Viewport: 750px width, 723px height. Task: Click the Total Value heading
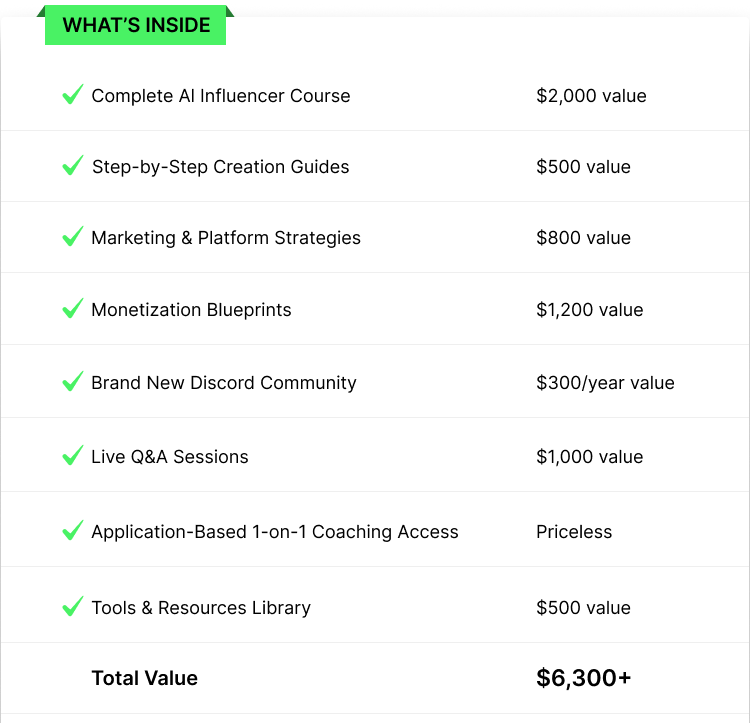[144, 678]
